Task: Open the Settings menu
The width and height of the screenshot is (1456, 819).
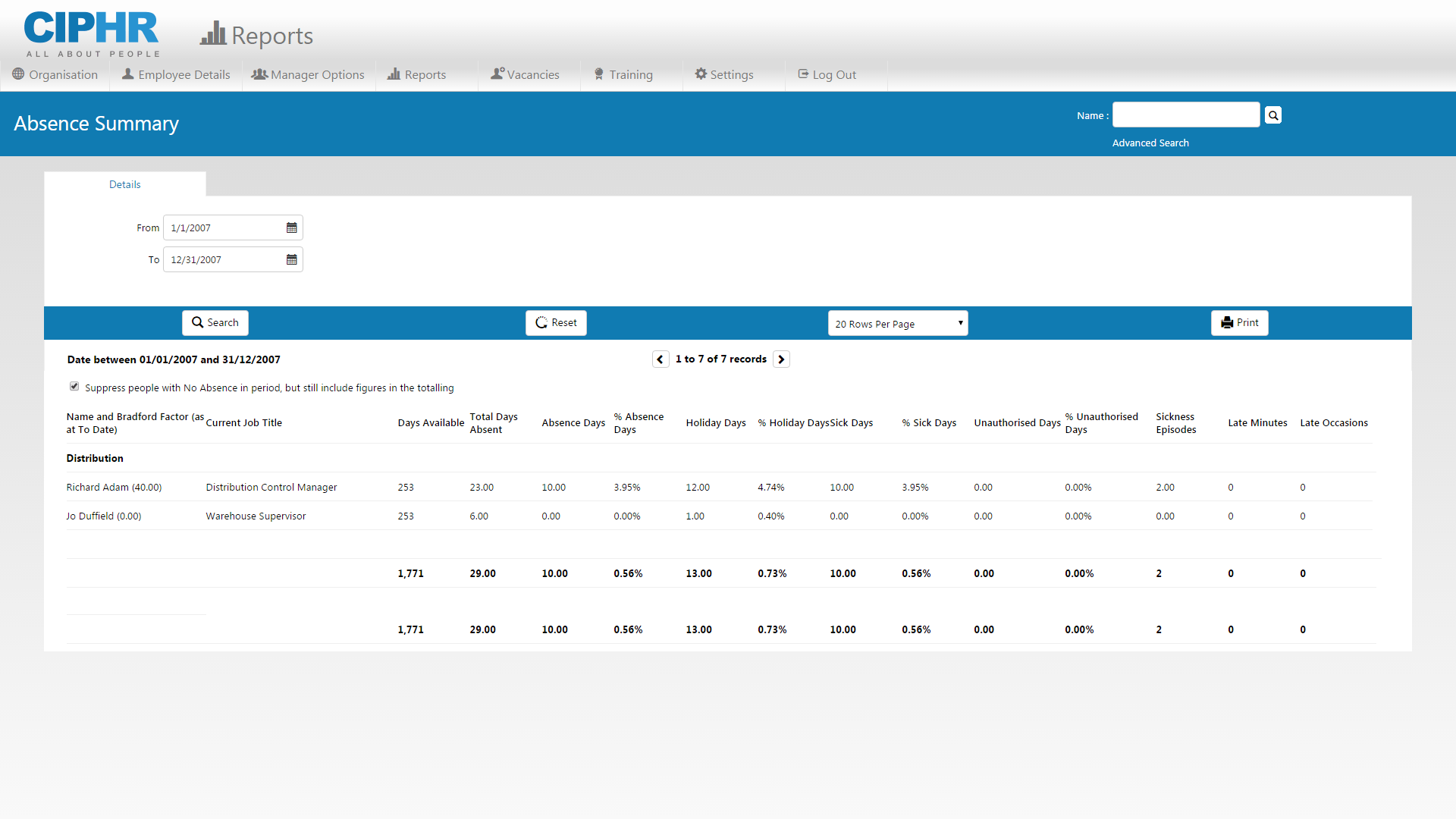Action: [724, 74]
